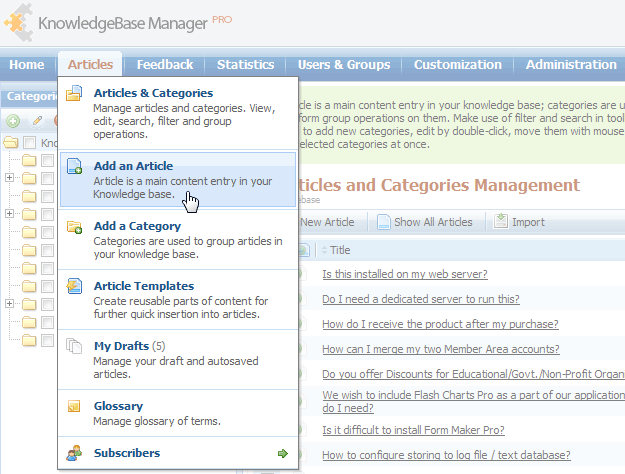This screenshot has height=474, width=625.
Task: Click green add category icon in sidebar
Action: [x=13, y=120]
